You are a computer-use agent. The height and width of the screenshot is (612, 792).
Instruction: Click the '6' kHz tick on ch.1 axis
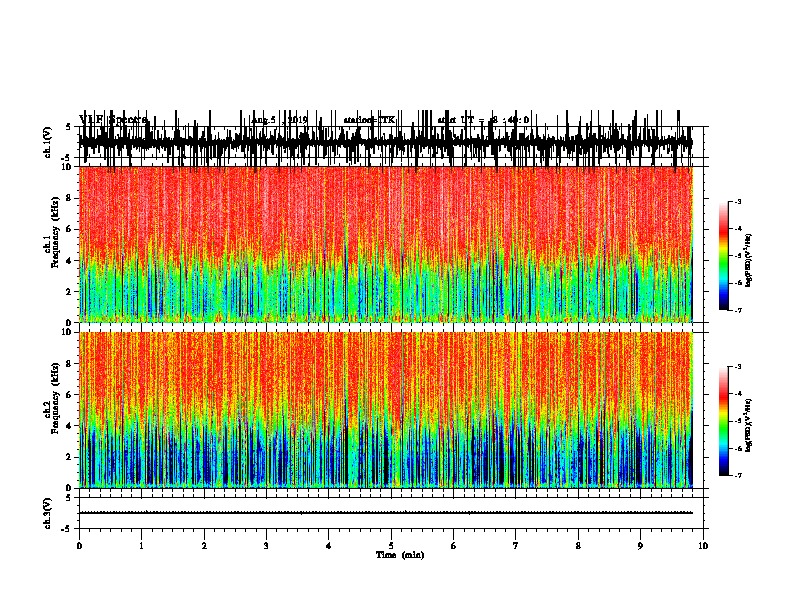(70, 229)
